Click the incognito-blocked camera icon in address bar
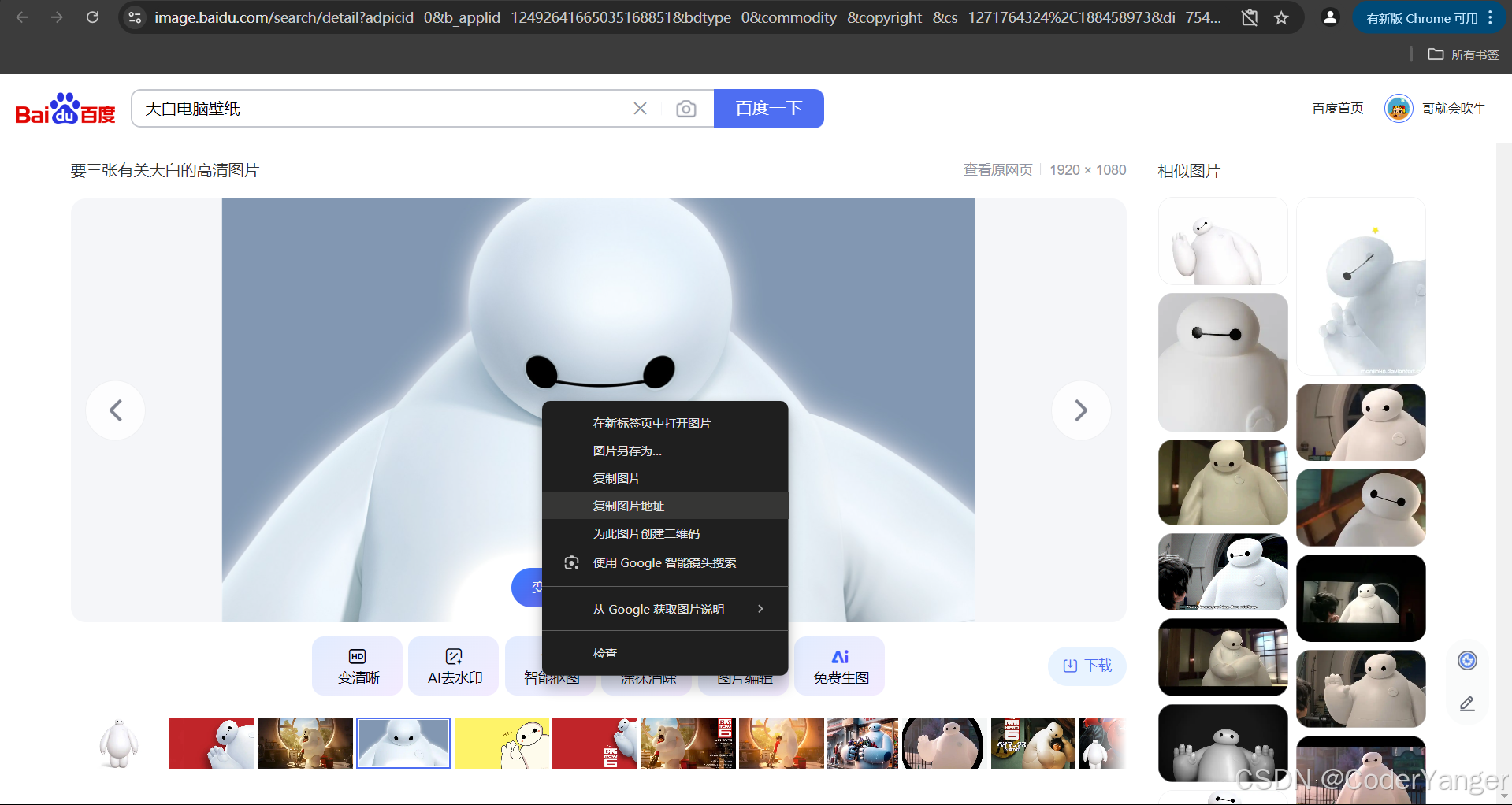Screen dimensions: 1512x805 1249,17
